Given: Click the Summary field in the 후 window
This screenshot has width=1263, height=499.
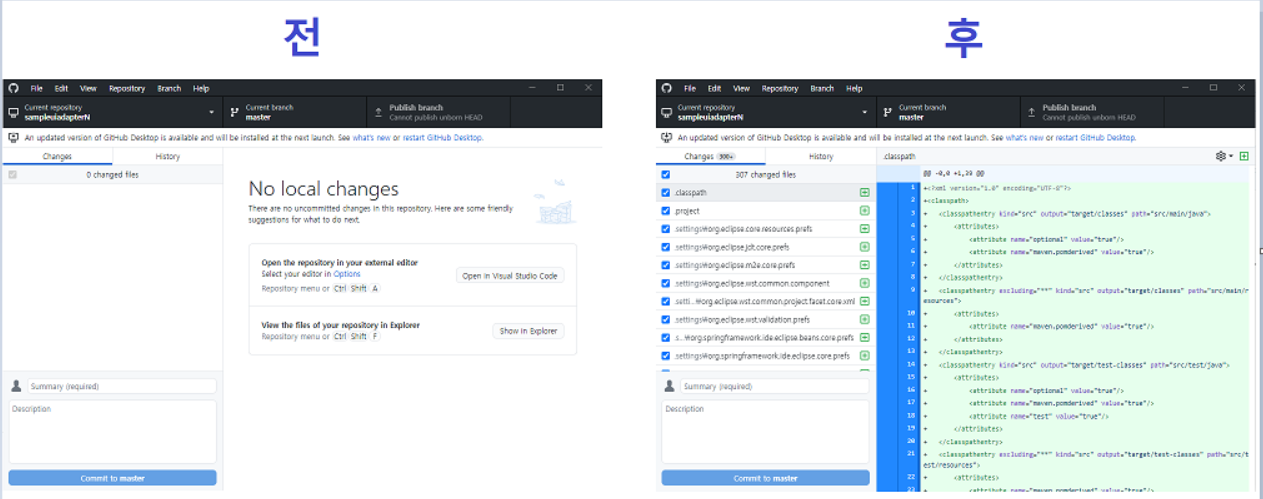Looking at the screenshot, I should [x=774, y=386].
